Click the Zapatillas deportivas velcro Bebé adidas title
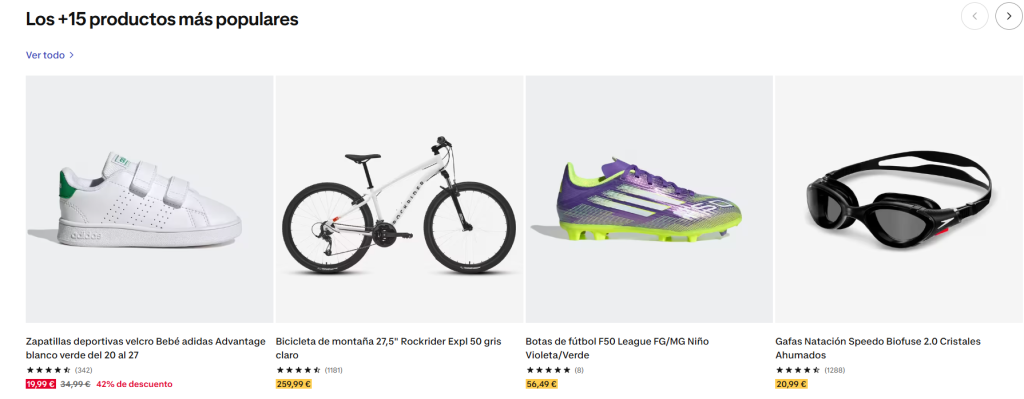Screen dimensions: 1024x399 (x=146, y=348)
